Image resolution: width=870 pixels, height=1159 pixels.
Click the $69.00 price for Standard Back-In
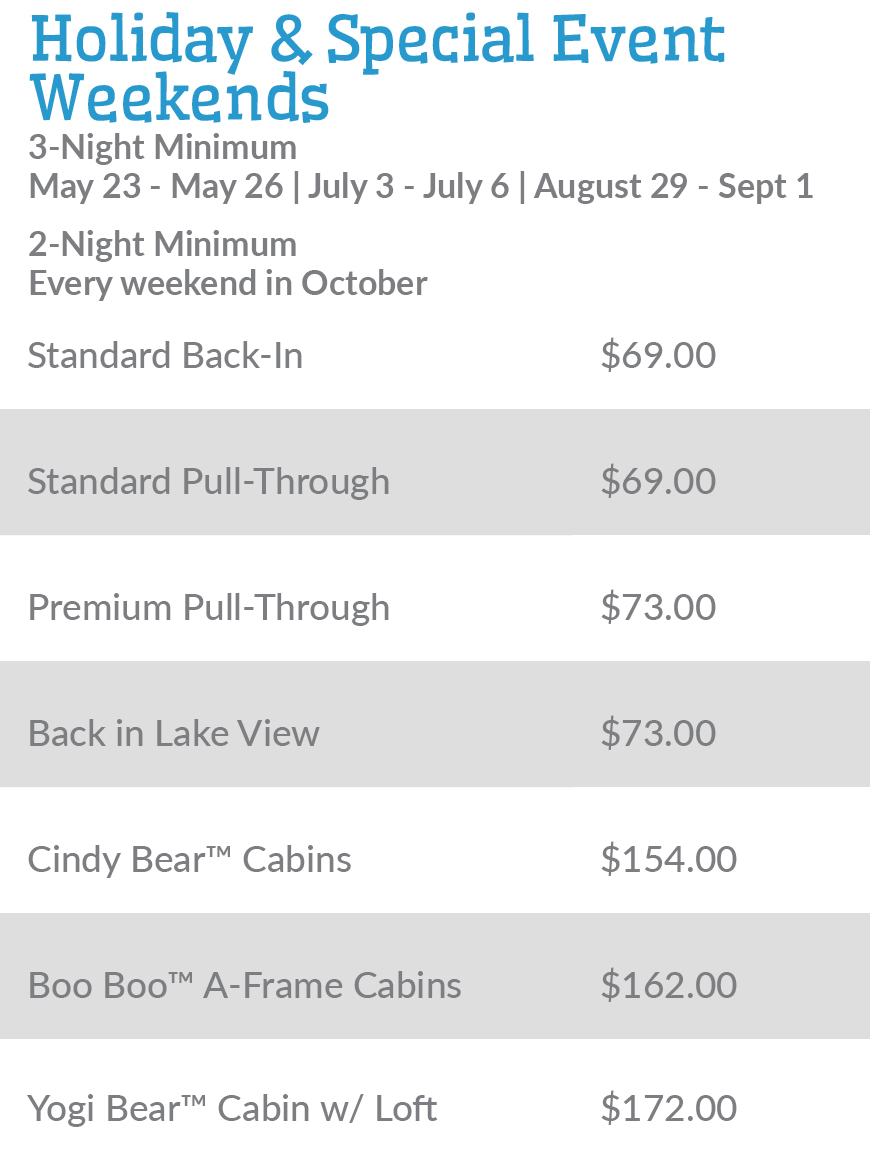point(658,356)
